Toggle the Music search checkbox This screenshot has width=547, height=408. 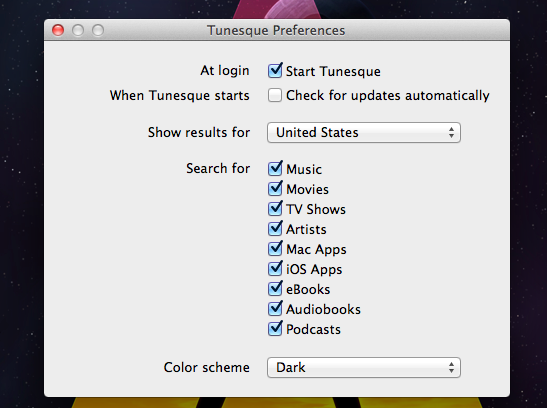[275, 169]
